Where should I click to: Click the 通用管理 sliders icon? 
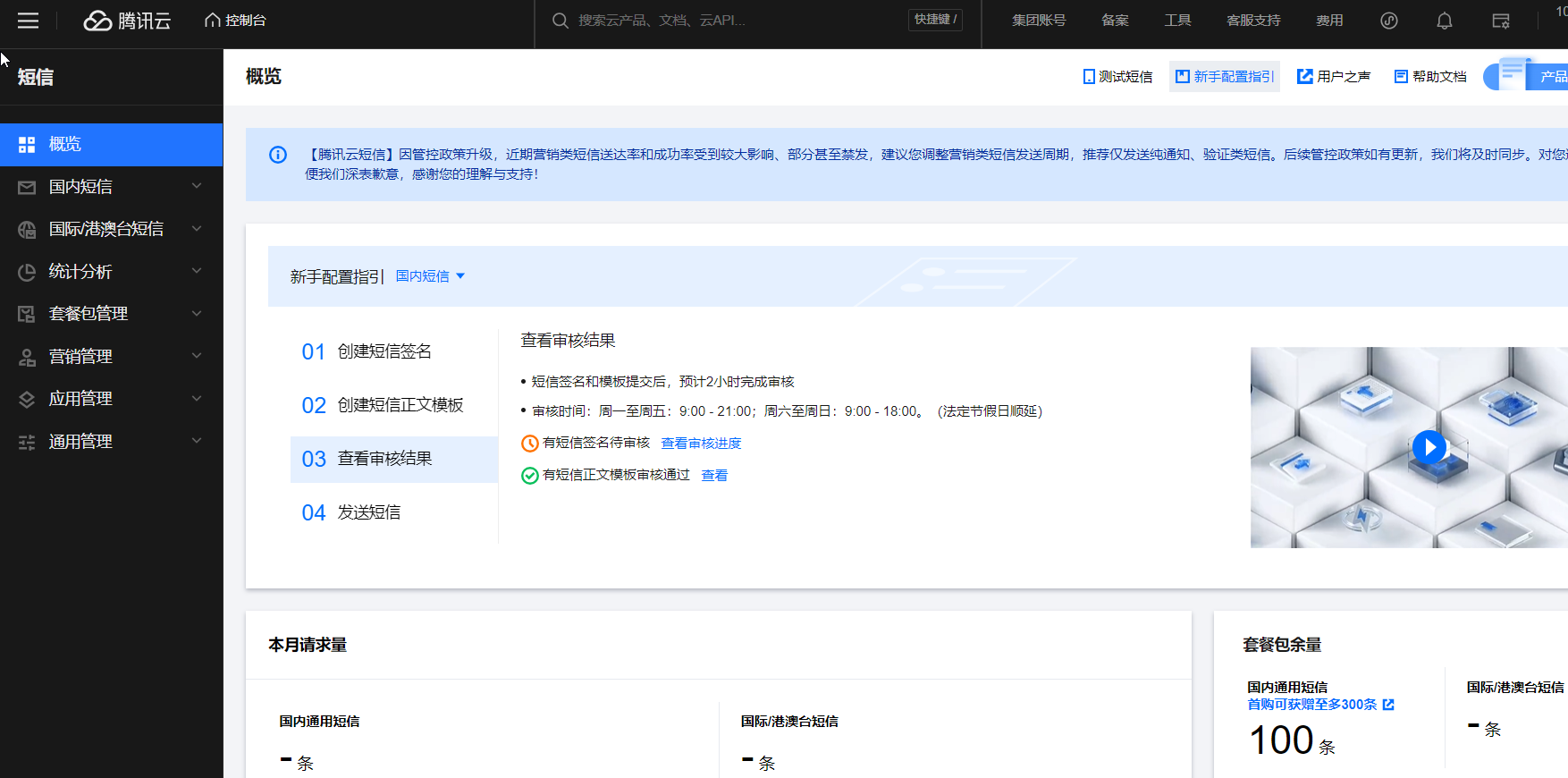27,442
